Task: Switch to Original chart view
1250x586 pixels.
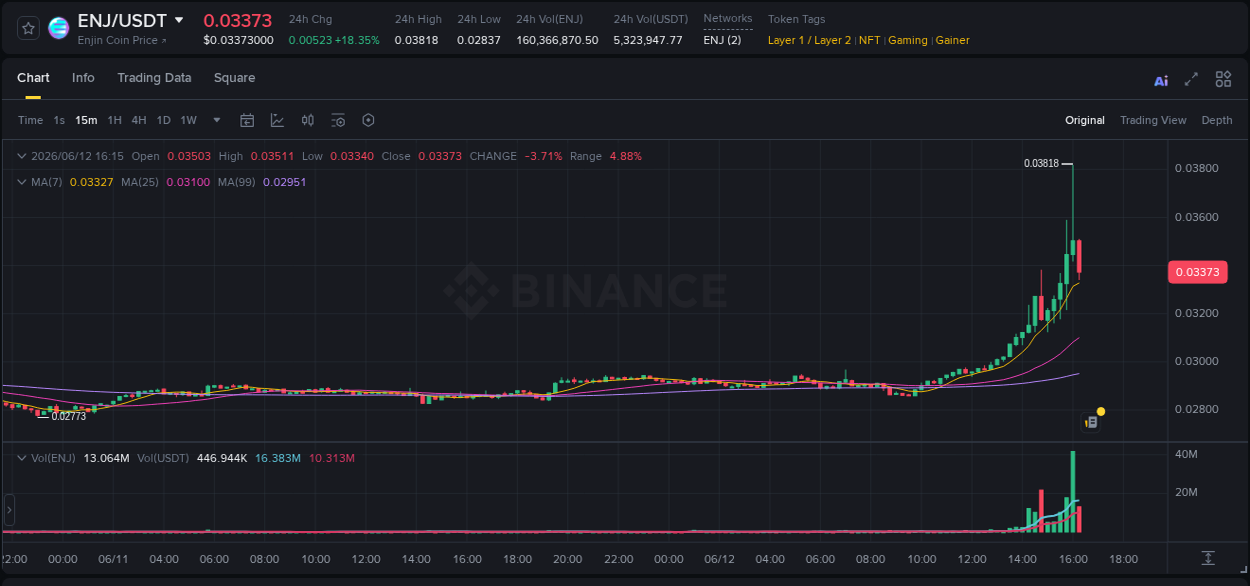Action: coord(1085,120)
